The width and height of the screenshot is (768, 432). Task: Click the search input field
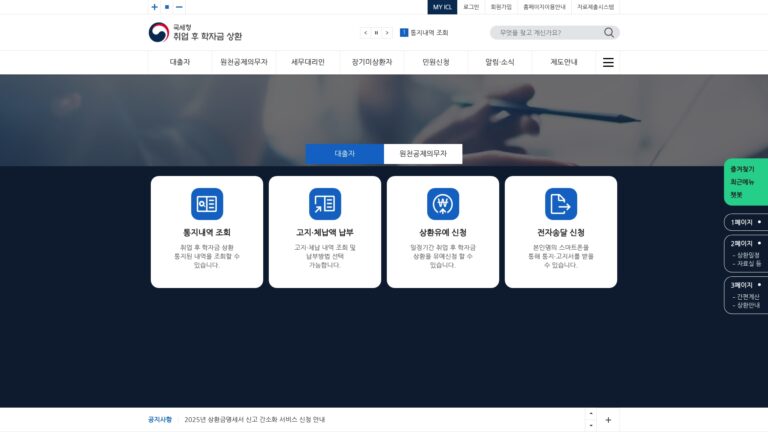click(x=549, y=32)
